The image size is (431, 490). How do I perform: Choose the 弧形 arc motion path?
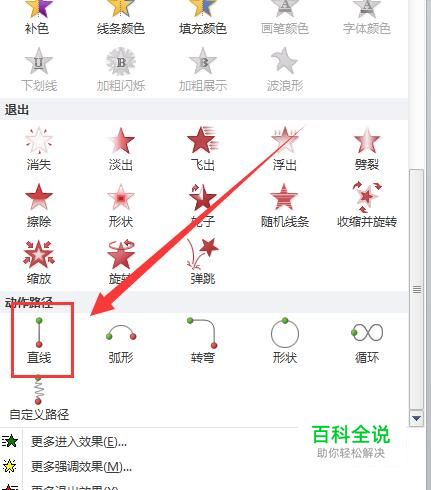point(121,342)
